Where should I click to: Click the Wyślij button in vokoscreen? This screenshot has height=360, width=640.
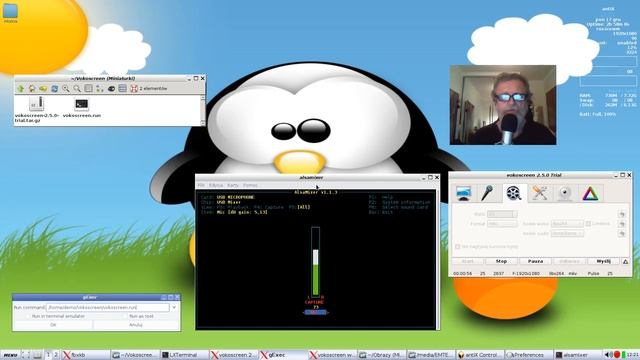(x=603, y=261)
